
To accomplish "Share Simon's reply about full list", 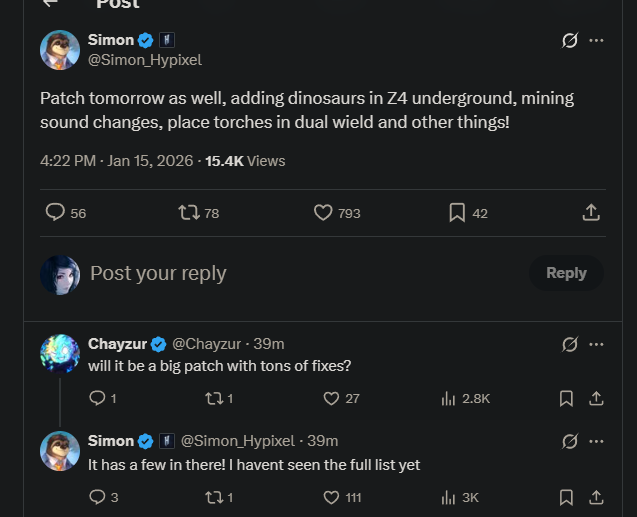I will pyautogui.click(x=596, y=497).
